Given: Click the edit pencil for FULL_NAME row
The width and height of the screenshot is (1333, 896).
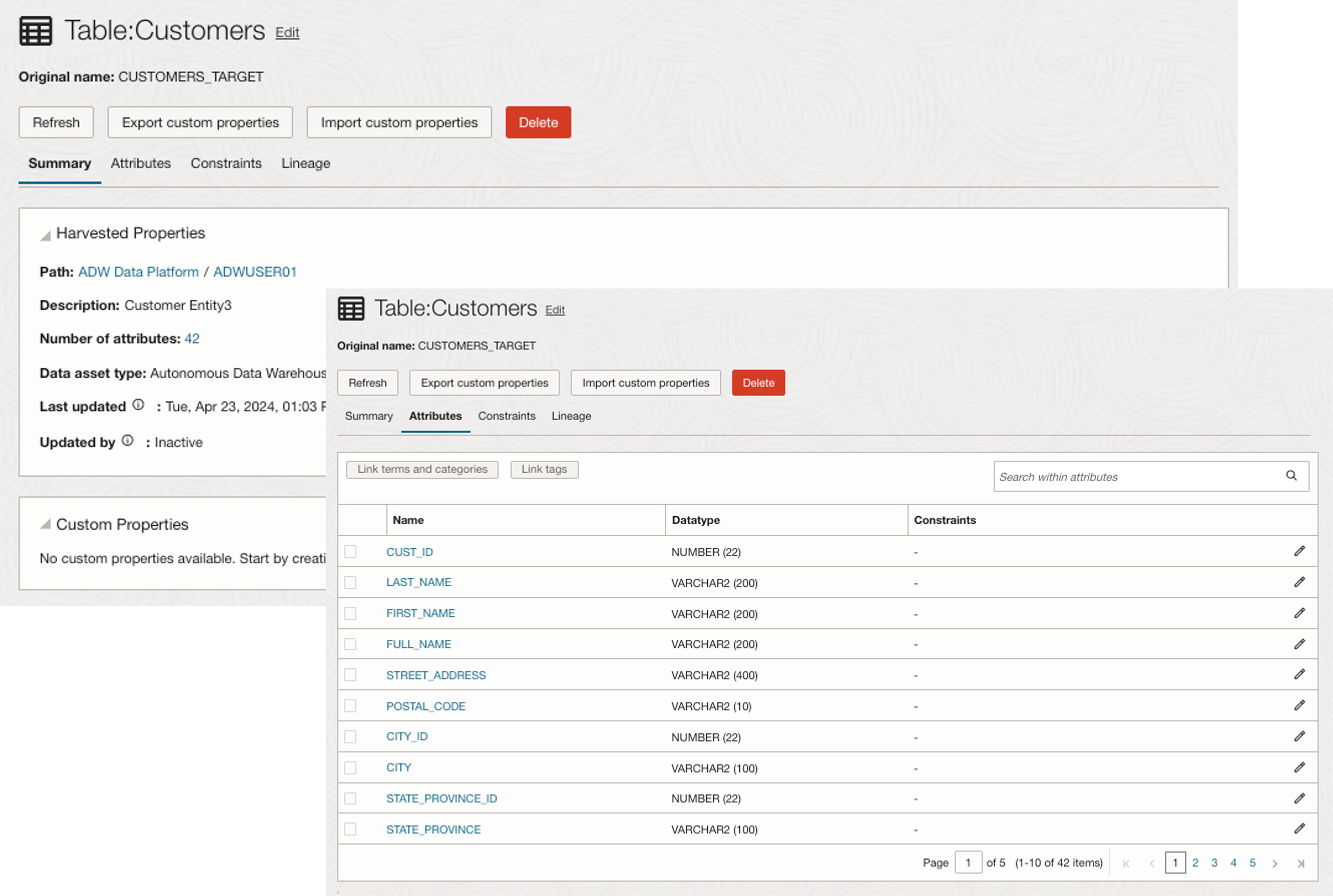Looking at the screenshot, I should 1299,644.
